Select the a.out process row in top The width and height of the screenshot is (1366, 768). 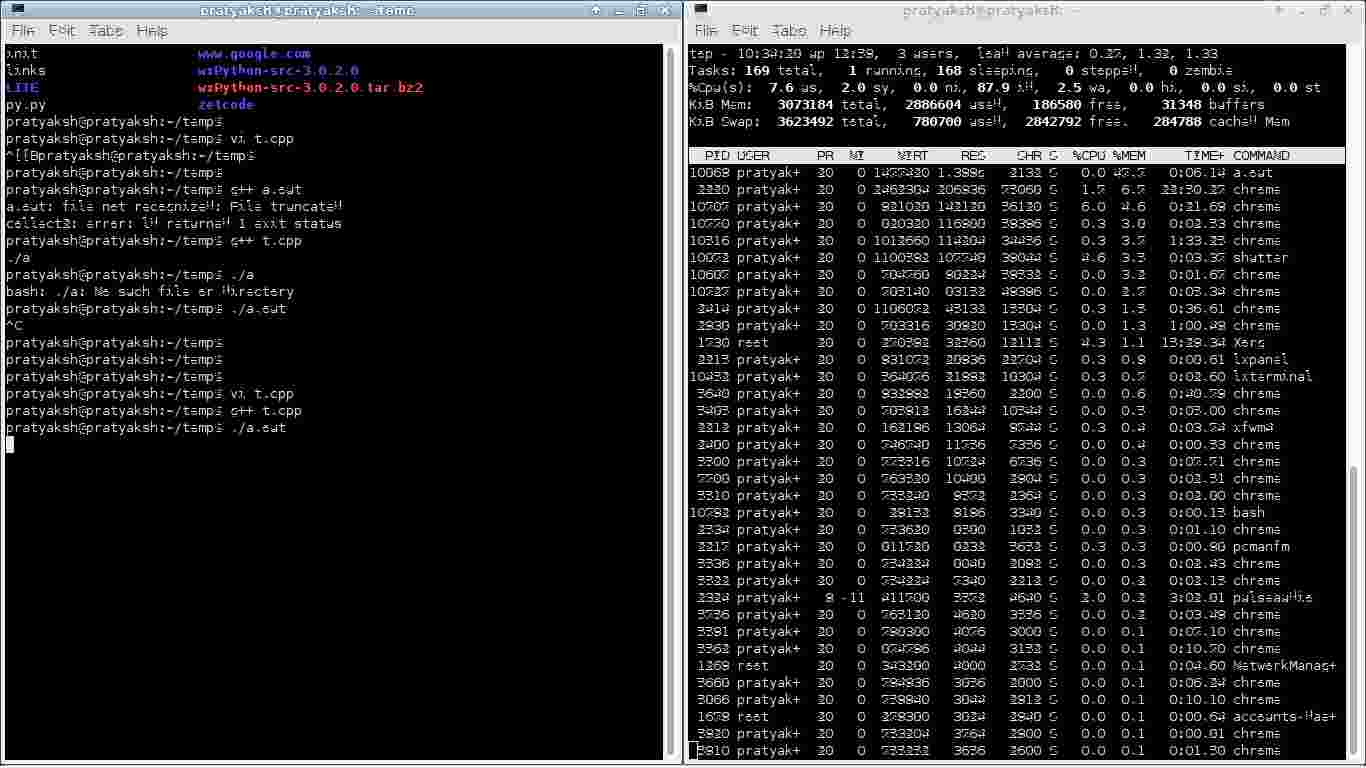pos(1017,172)
